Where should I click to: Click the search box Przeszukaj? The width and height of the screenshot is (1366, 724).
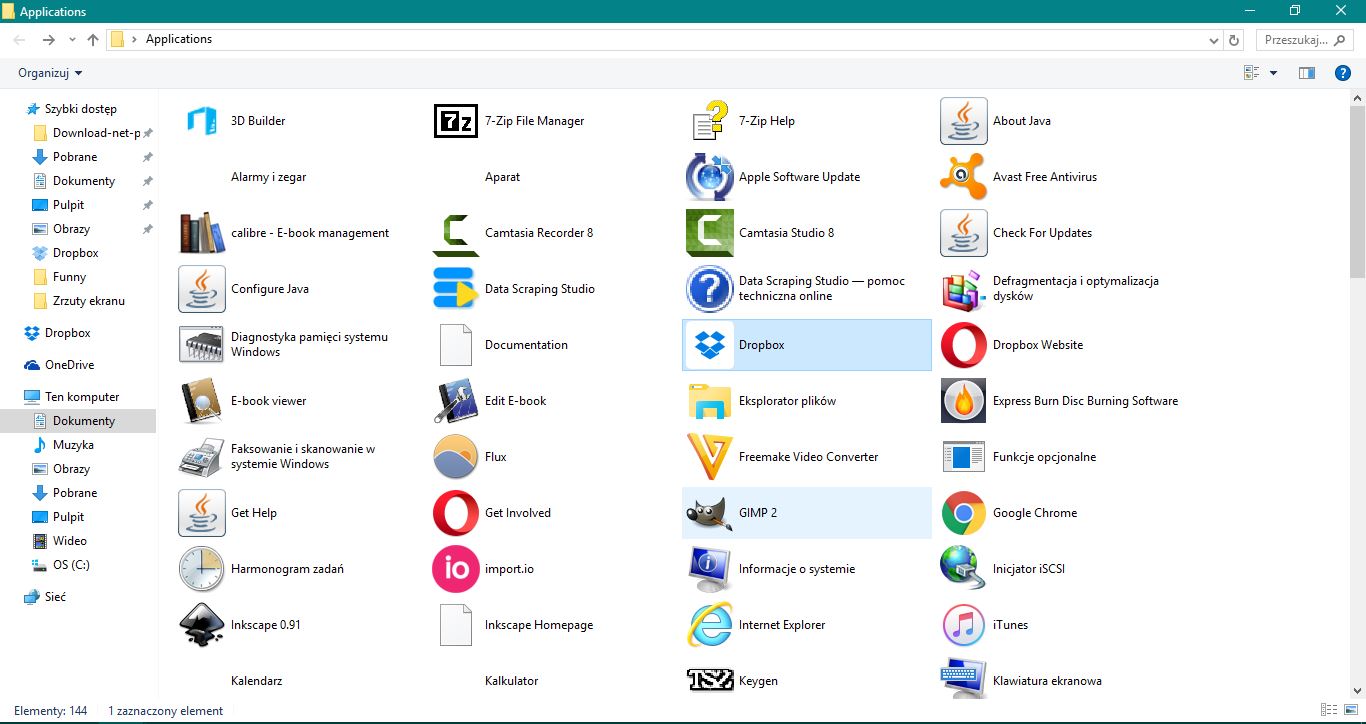tap(1304, 40)
